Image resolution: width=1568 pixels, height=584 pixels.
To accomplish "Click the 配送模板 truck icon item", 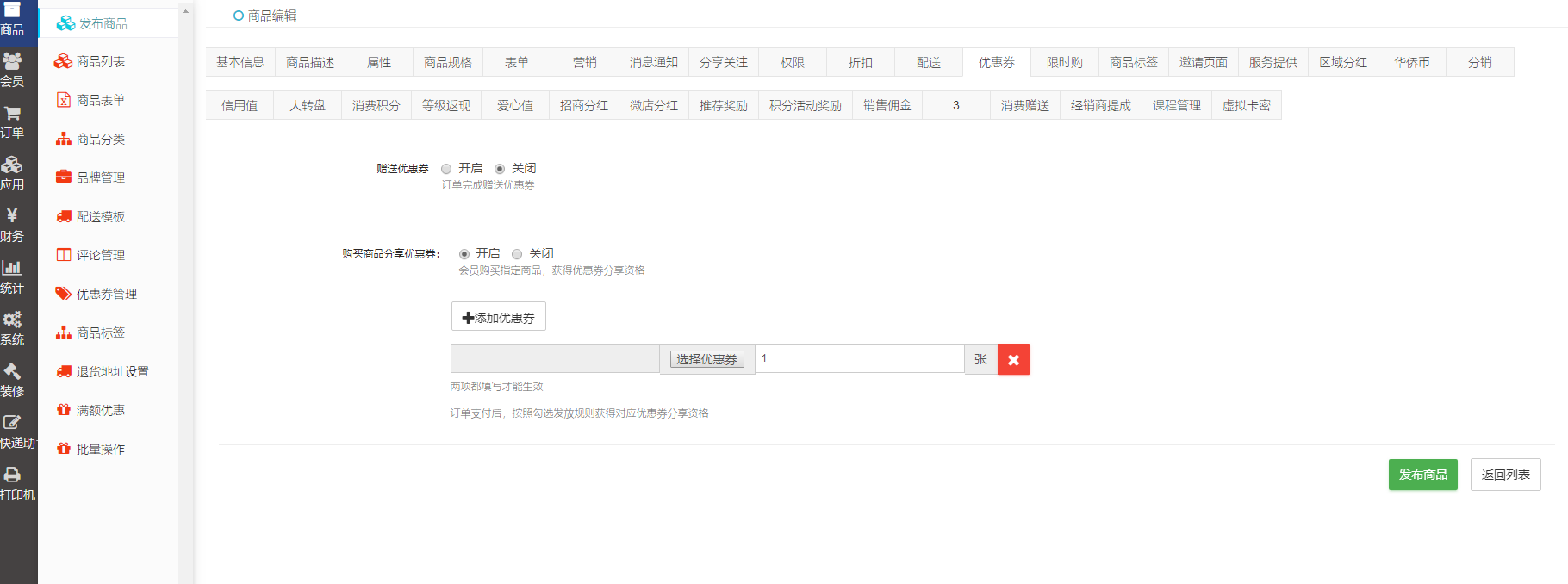I will click(x=64, y=216).
